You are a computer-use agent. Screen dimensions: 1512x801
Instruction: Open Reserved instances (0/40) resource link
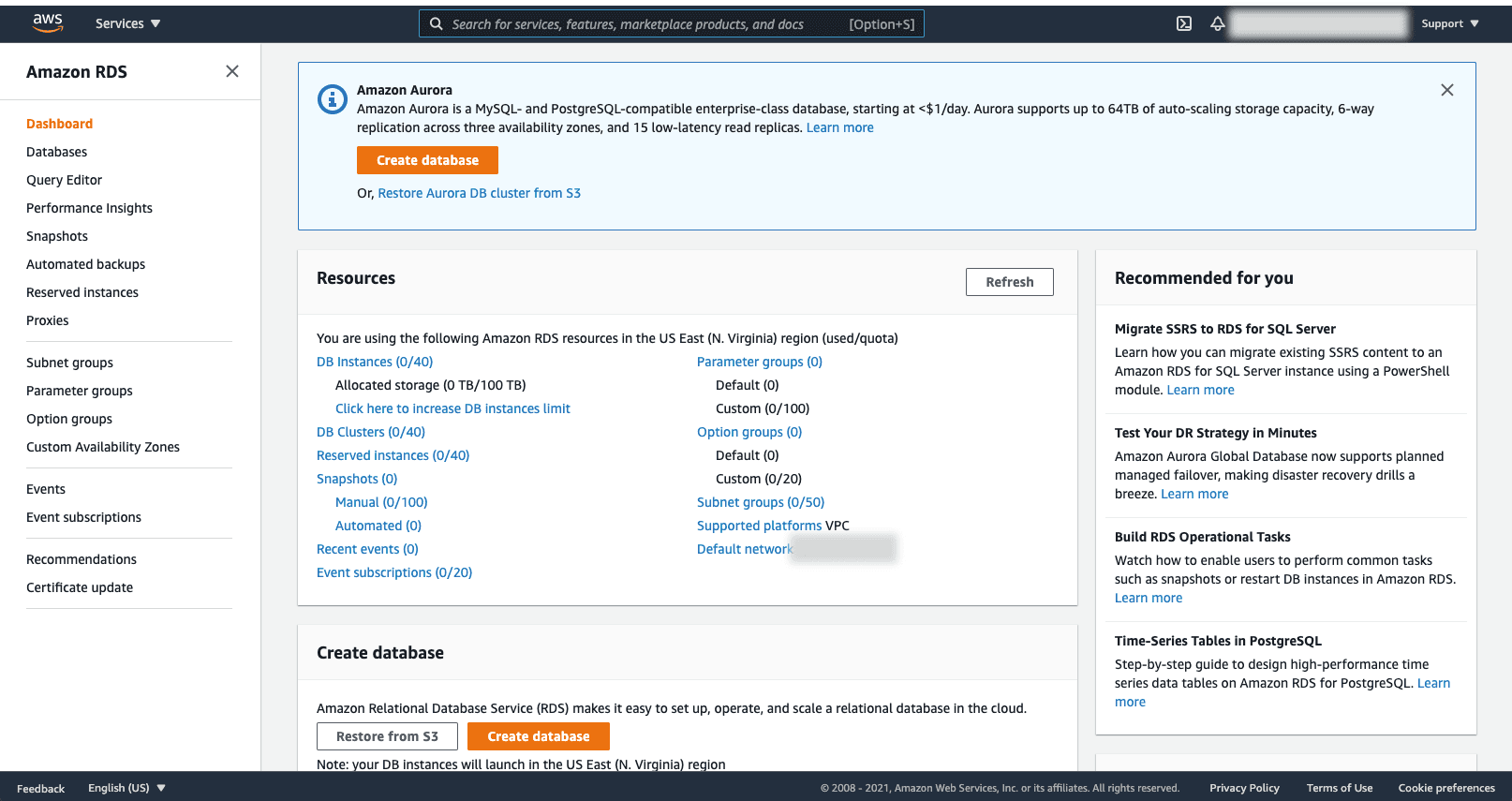point(393,455)
